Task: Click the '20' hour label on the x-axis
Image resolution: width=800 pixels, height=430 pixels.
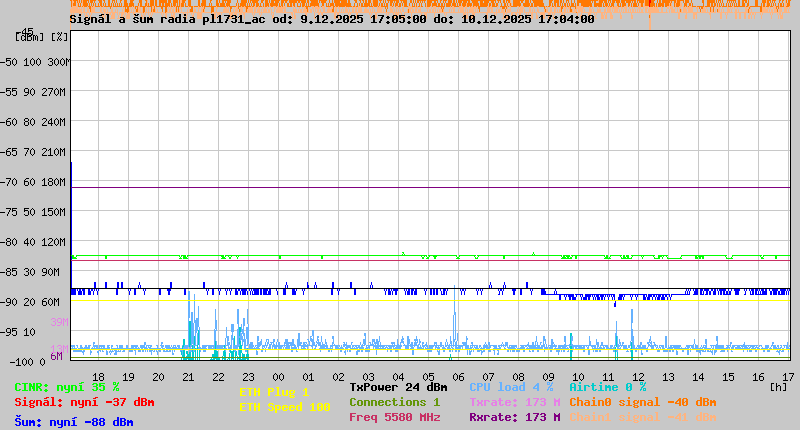Action: tap(158, 377)
